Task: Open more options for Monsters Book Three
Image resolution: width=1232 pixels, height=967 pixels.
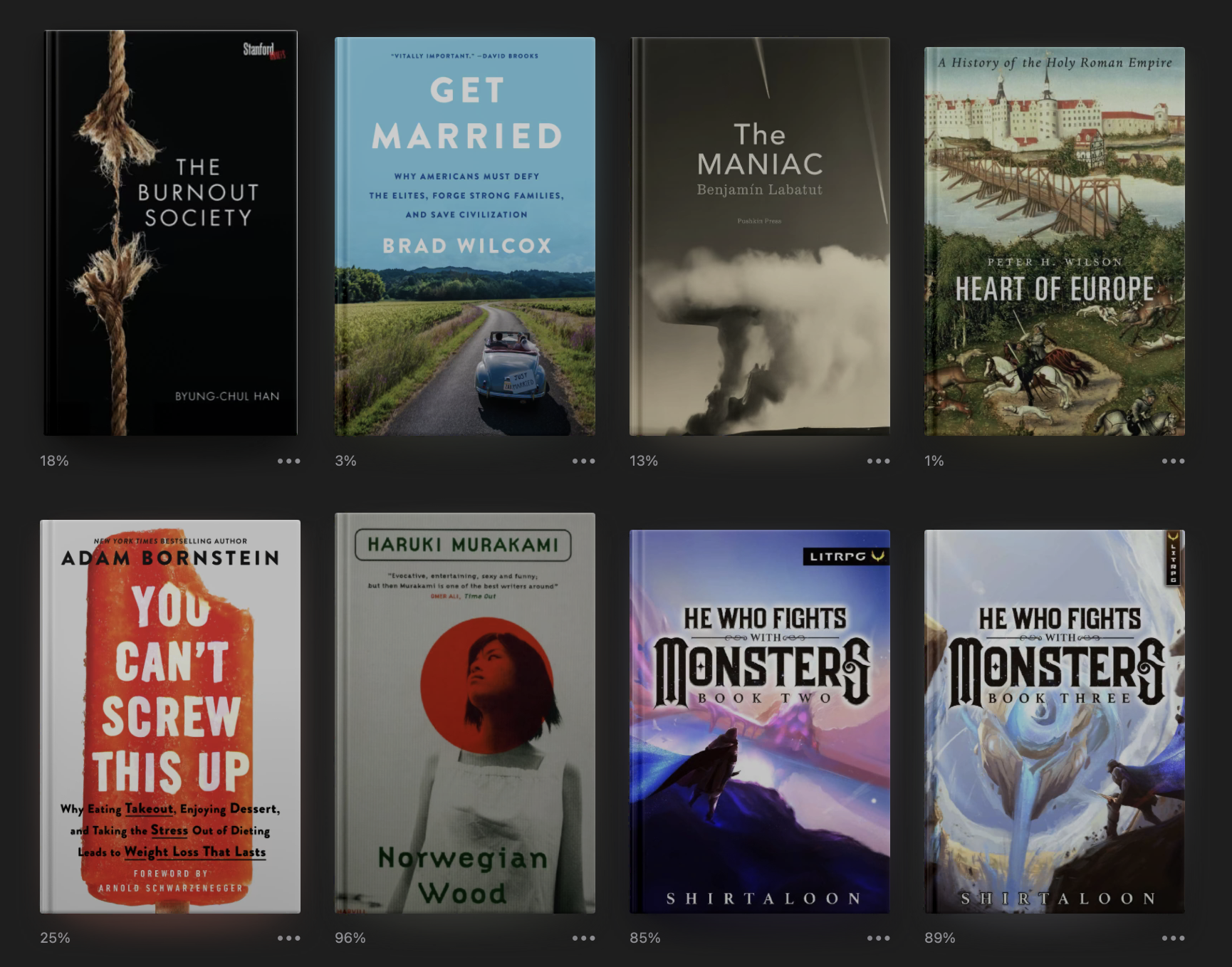Action: (x=1173, y=938)
